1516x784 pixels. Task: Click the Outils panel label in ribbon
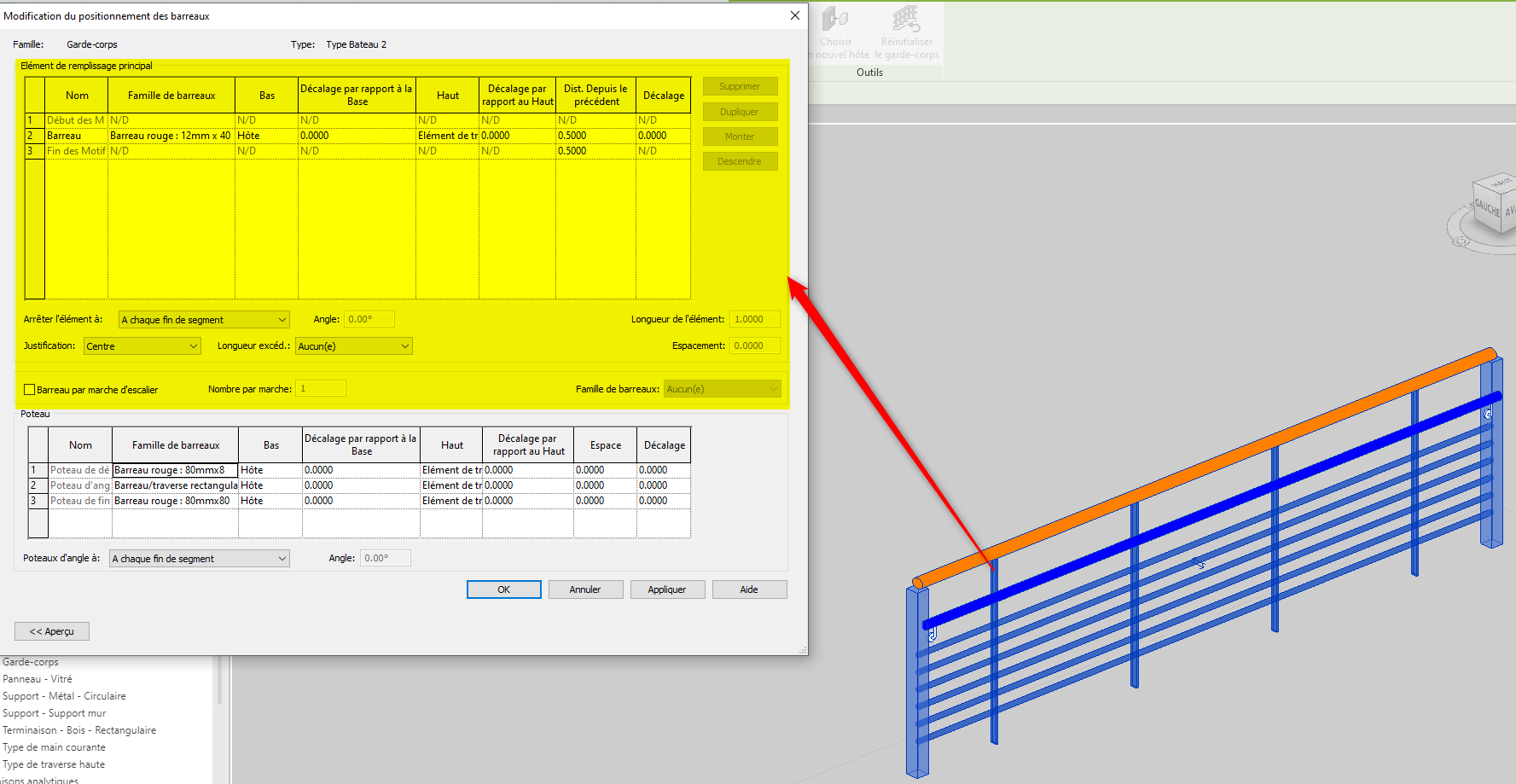pos(869,73)
